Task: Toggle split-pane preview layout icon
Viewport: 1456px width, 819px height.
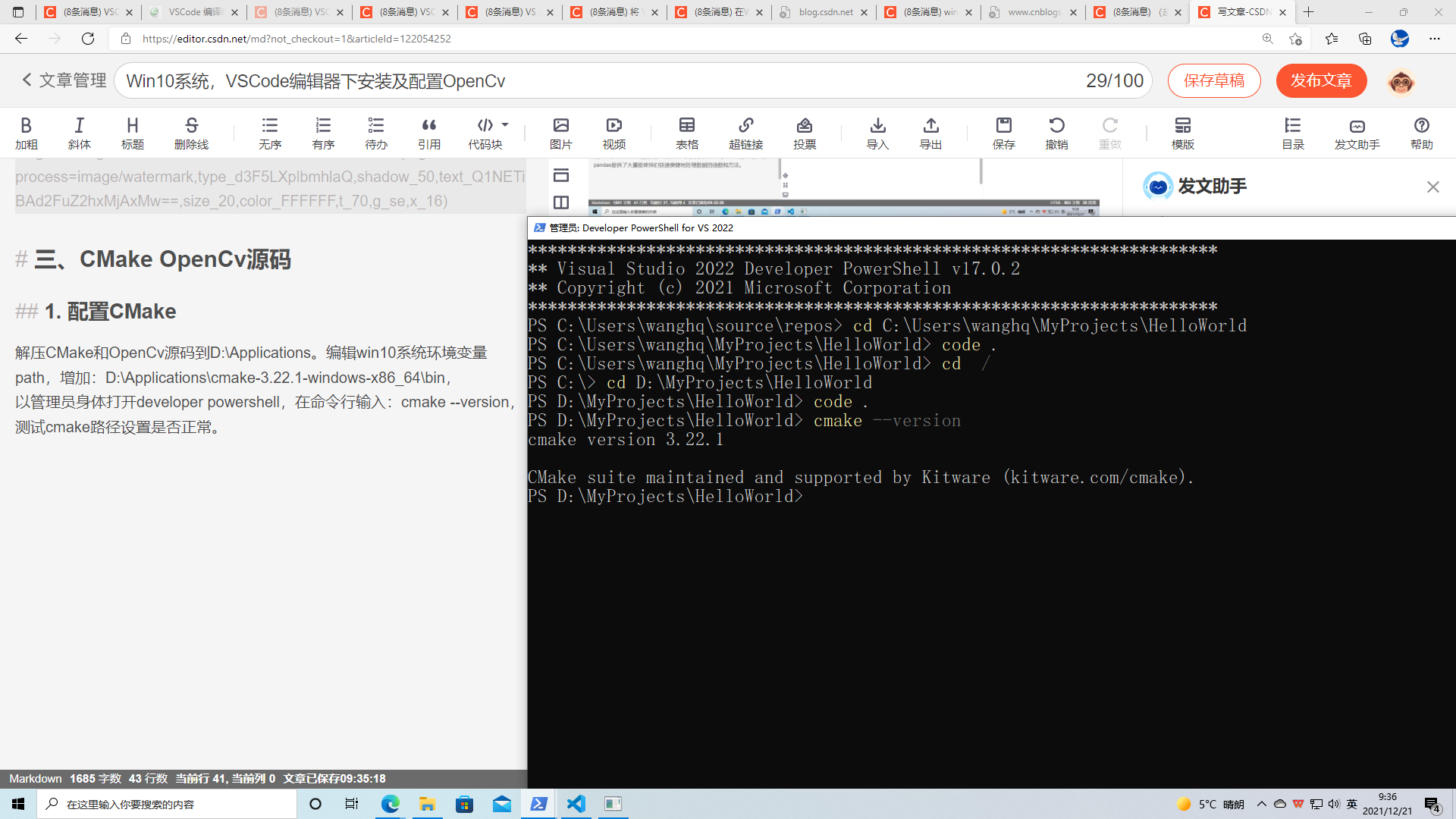Action: (x=561, y=202)
